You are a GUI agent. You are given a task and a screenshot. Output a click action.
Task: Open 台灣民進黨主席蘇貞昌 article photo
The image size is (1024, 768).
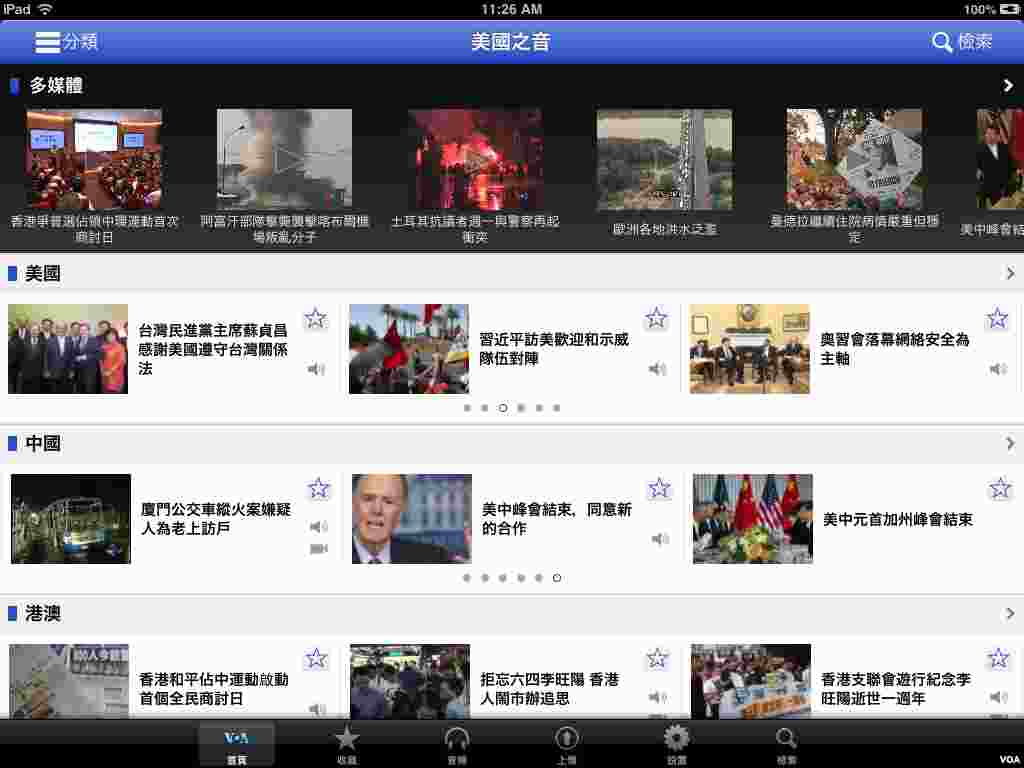tap(68, 349)
